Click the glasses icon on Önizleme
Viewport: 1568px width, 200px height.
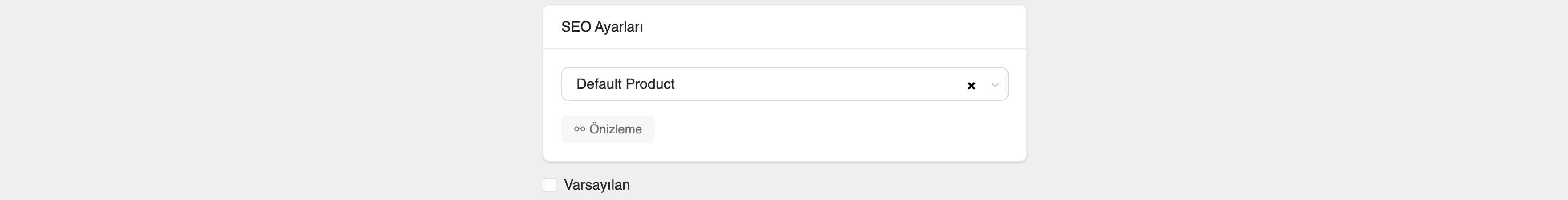(x=580, y=129)
